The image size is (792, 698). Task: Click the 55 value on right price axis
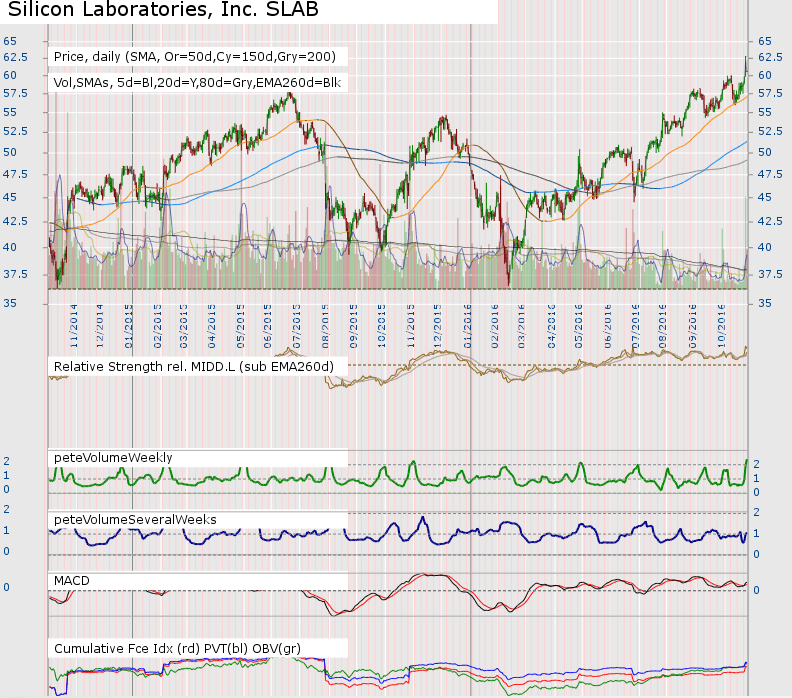765,112
